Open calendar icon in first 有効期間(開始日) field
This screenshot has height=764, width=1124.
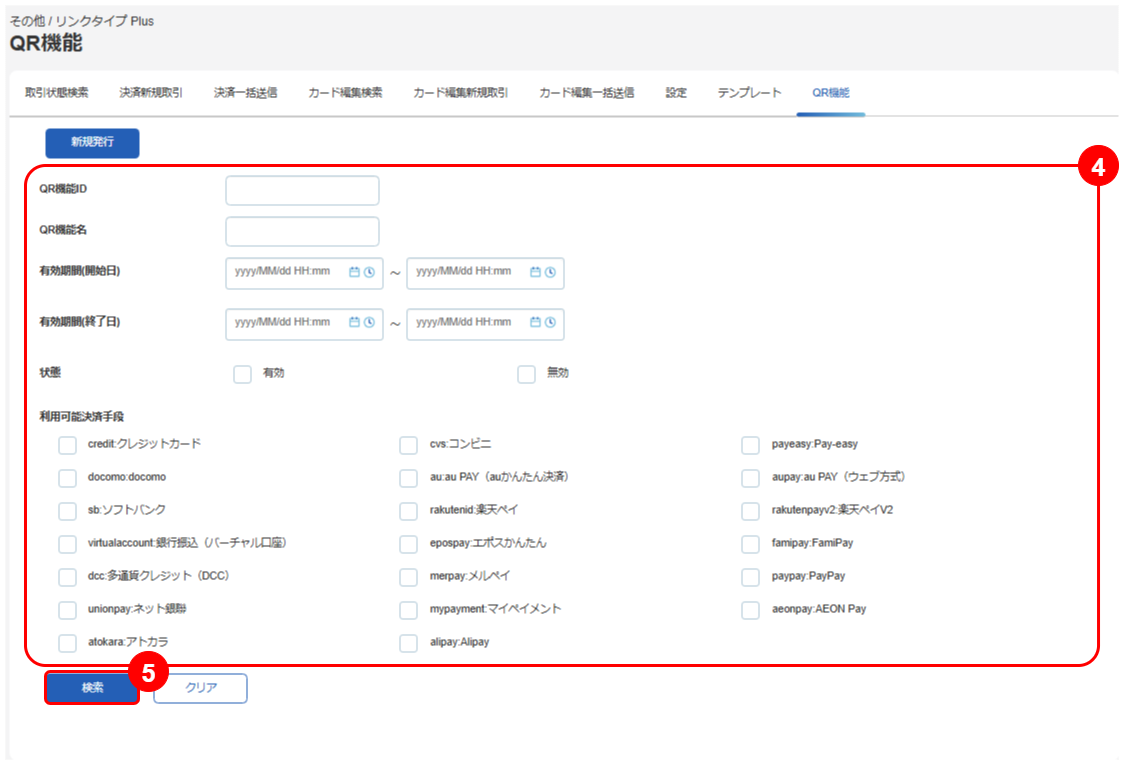coord(354,272)
